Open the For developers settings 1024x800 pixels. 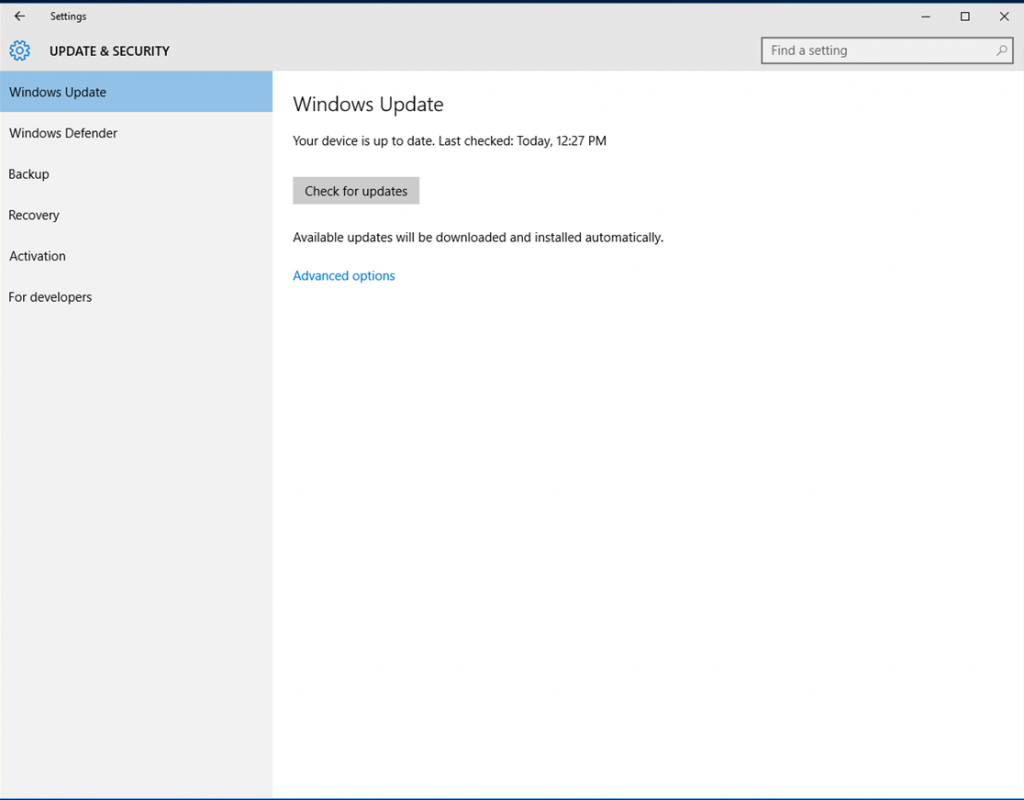coord(50,297)
